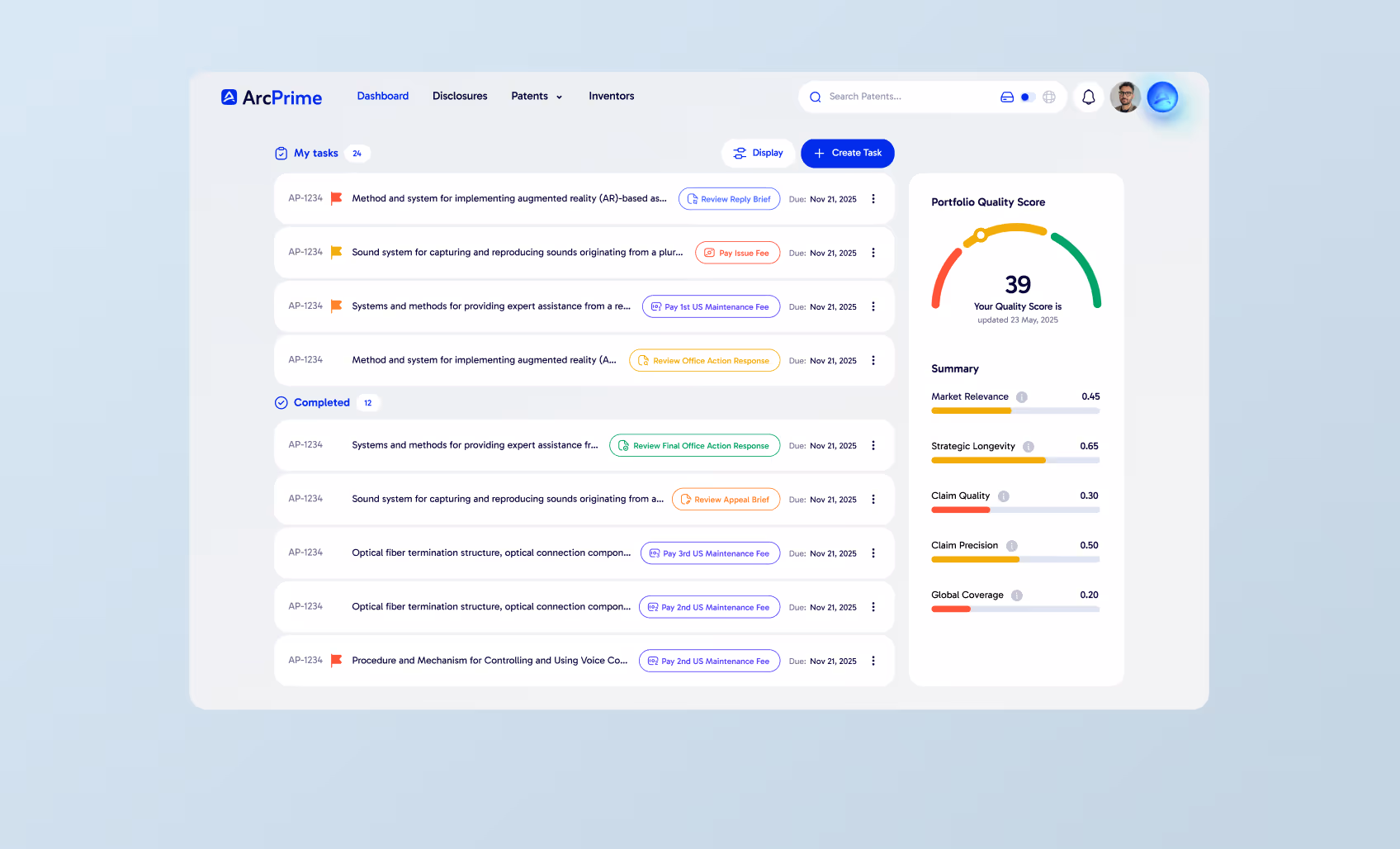Open notifications bell

click(1089, 97)
